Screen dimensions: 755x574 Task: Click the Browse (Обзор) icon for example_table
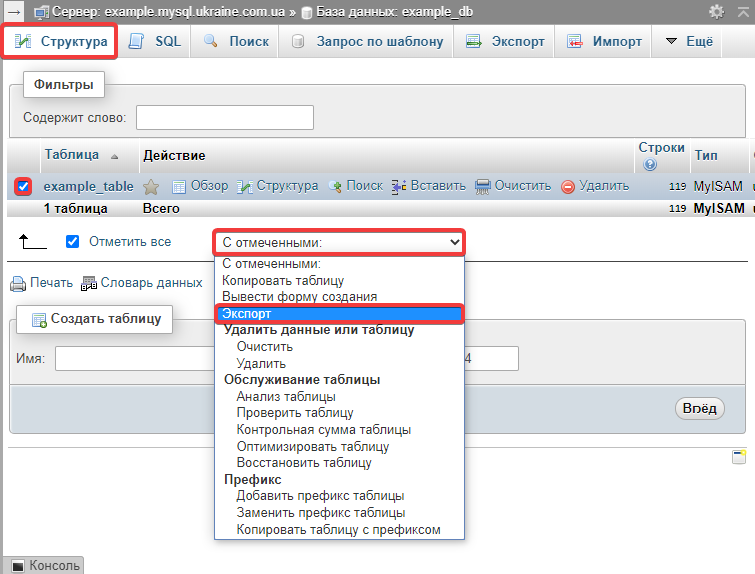180,186
